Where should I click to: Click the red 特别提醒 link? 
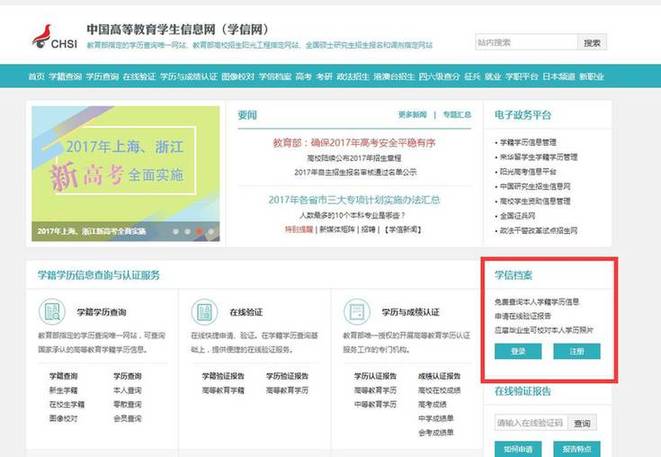click(x=299, y=229)
